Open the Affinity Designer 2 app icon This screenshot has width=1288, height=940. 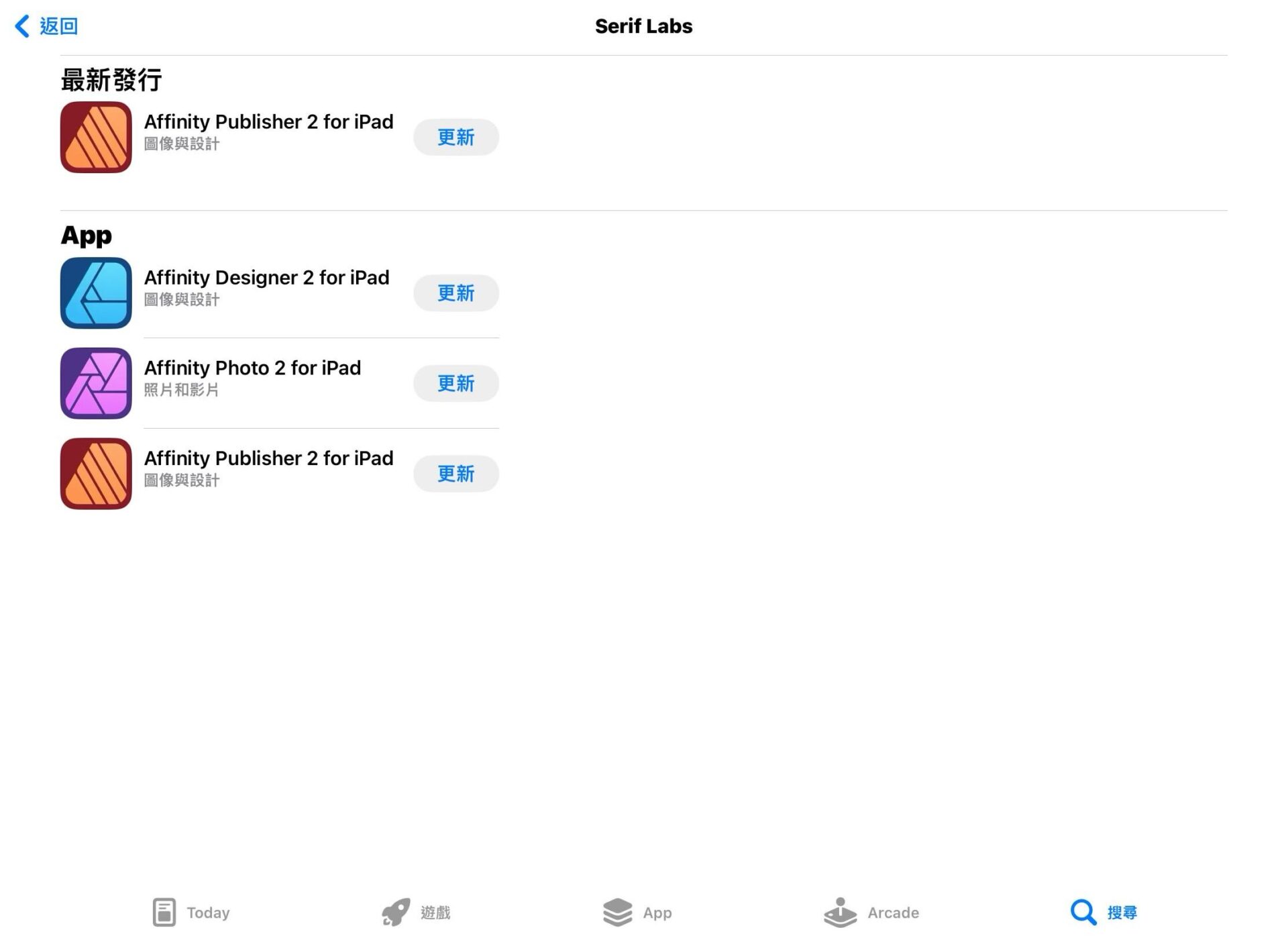tap(96, 293)
